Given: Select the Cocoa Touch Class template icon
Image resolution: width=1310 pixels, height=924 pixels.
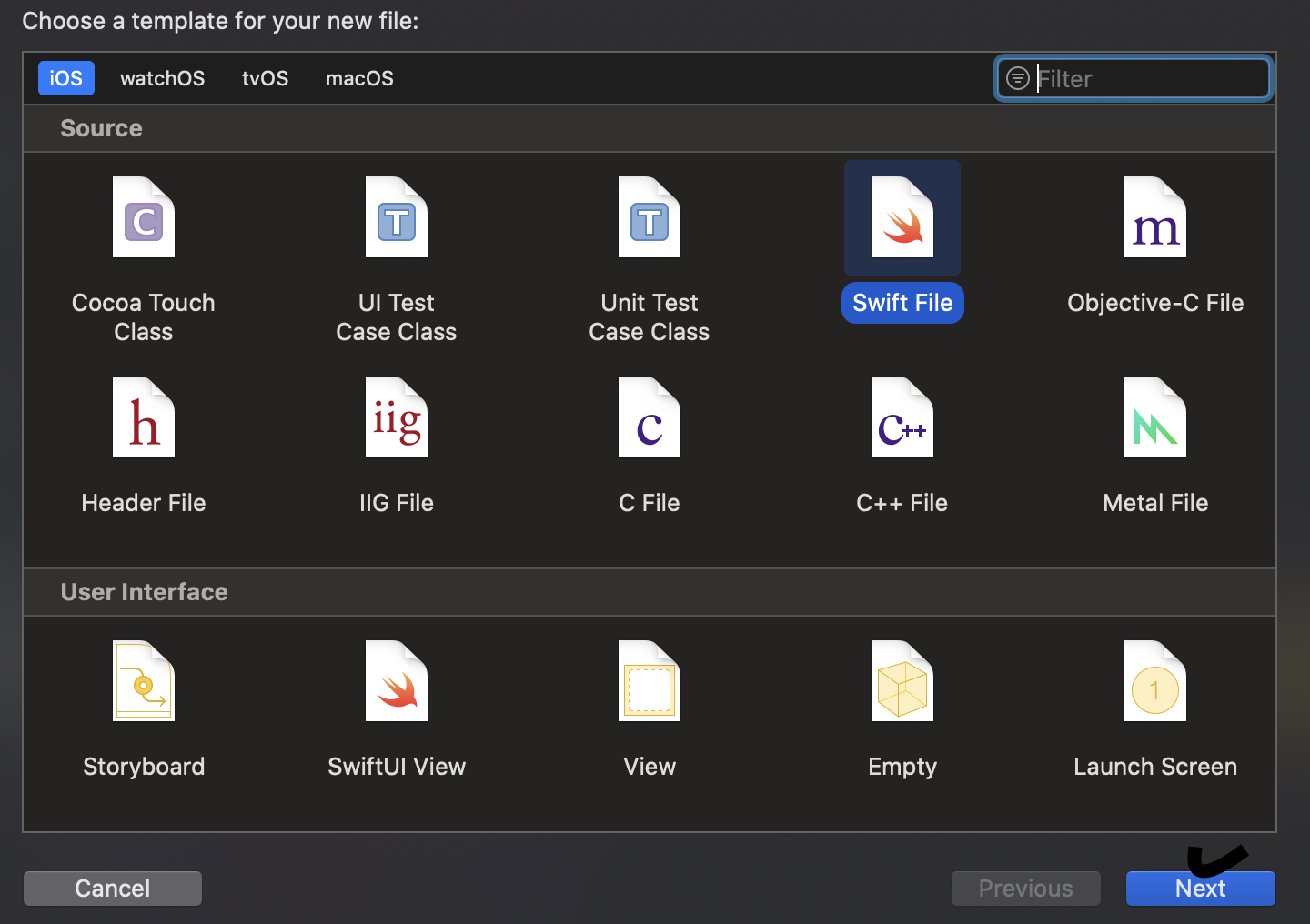Looking at the screenshot, I should [144, 217].
